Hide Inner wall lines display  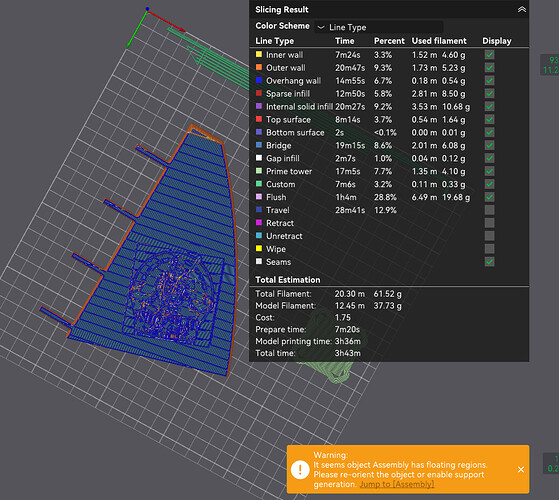[489, 55]
